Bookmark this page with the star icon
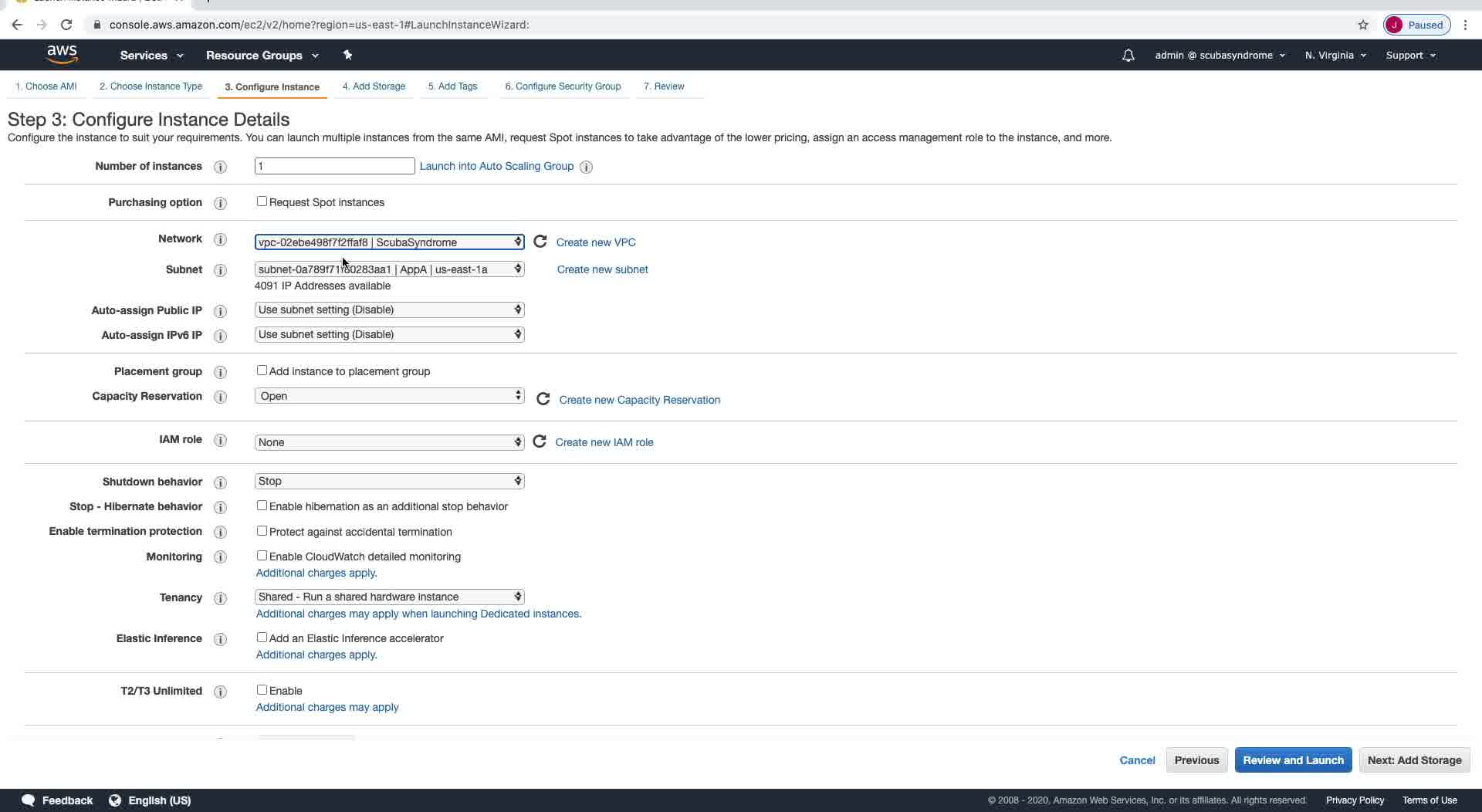The image size is (1482, 812). point(1363,25)
